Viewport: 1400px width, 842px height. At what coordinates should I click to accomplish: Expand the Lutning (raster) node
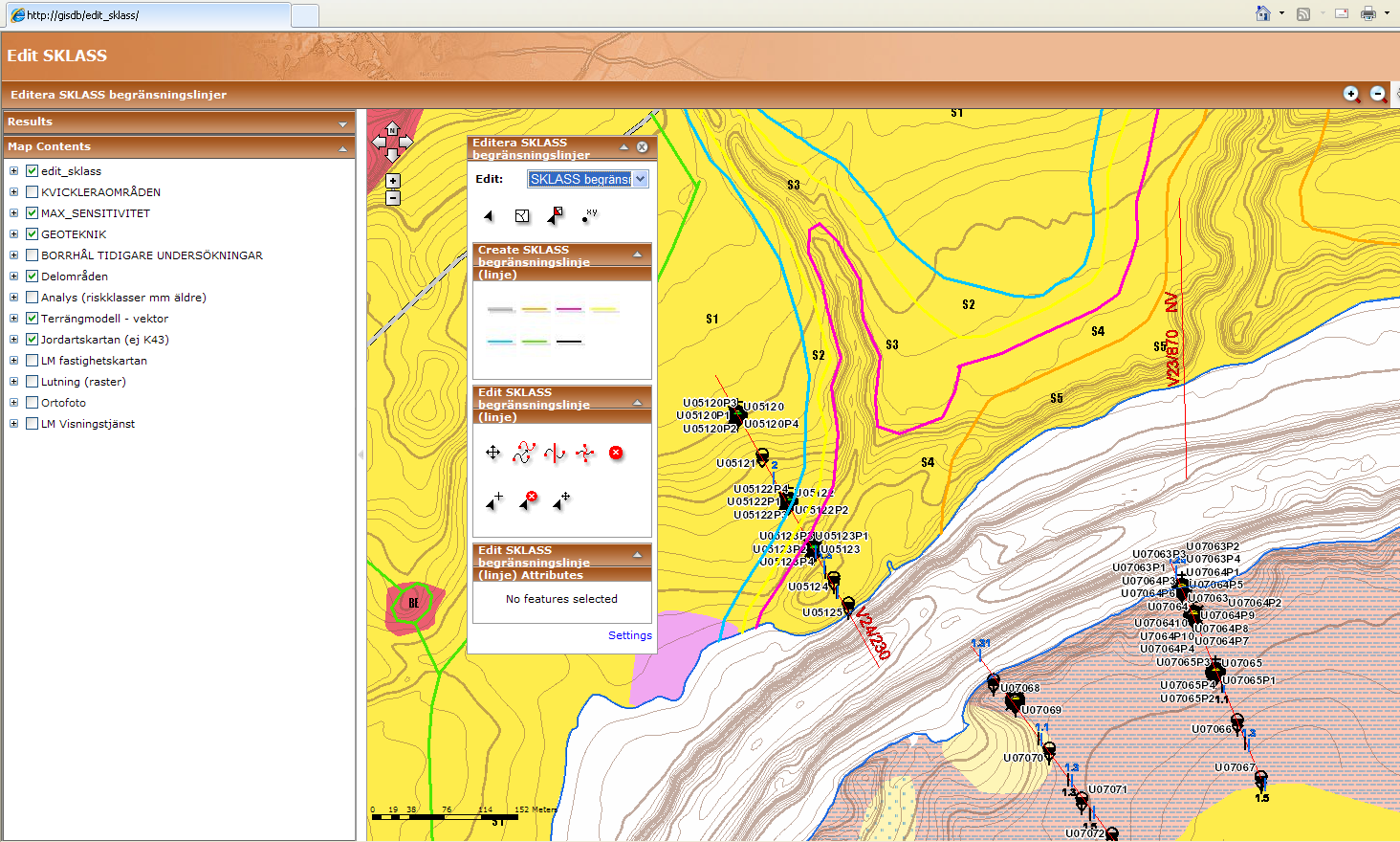(13, 382)
